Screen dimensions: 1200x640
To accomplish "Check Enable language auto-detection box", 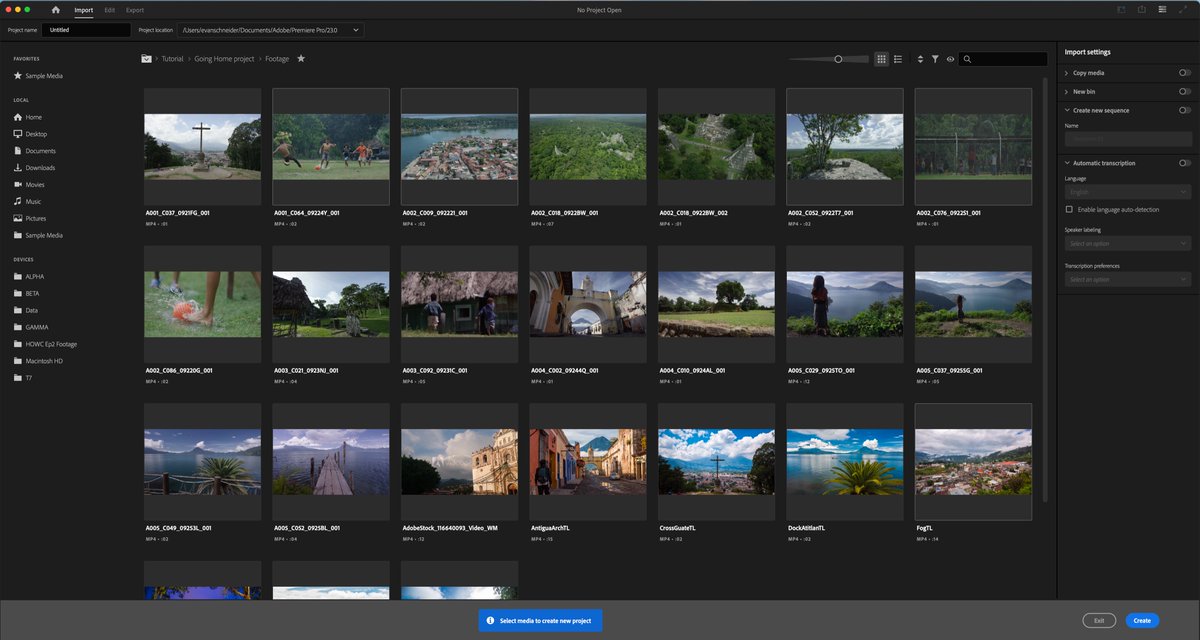I will pyautogui.click(x=1069, y=209).
